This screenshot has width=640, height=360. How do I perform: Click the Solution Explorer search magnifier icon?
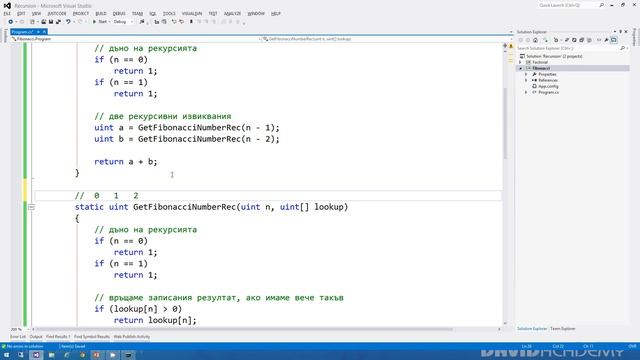622,48
